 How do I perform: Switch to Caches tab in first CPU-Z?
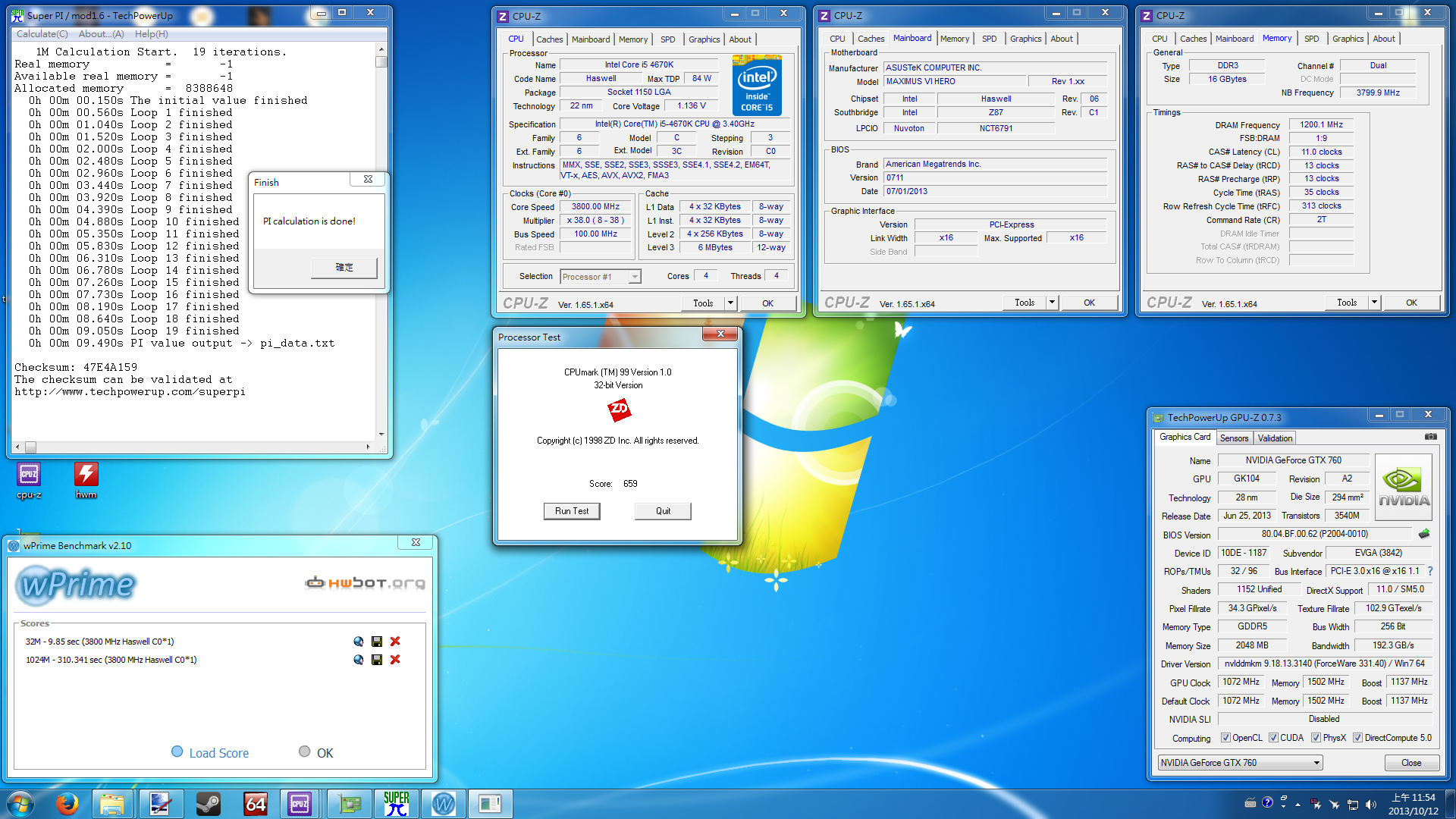point(550,39)
